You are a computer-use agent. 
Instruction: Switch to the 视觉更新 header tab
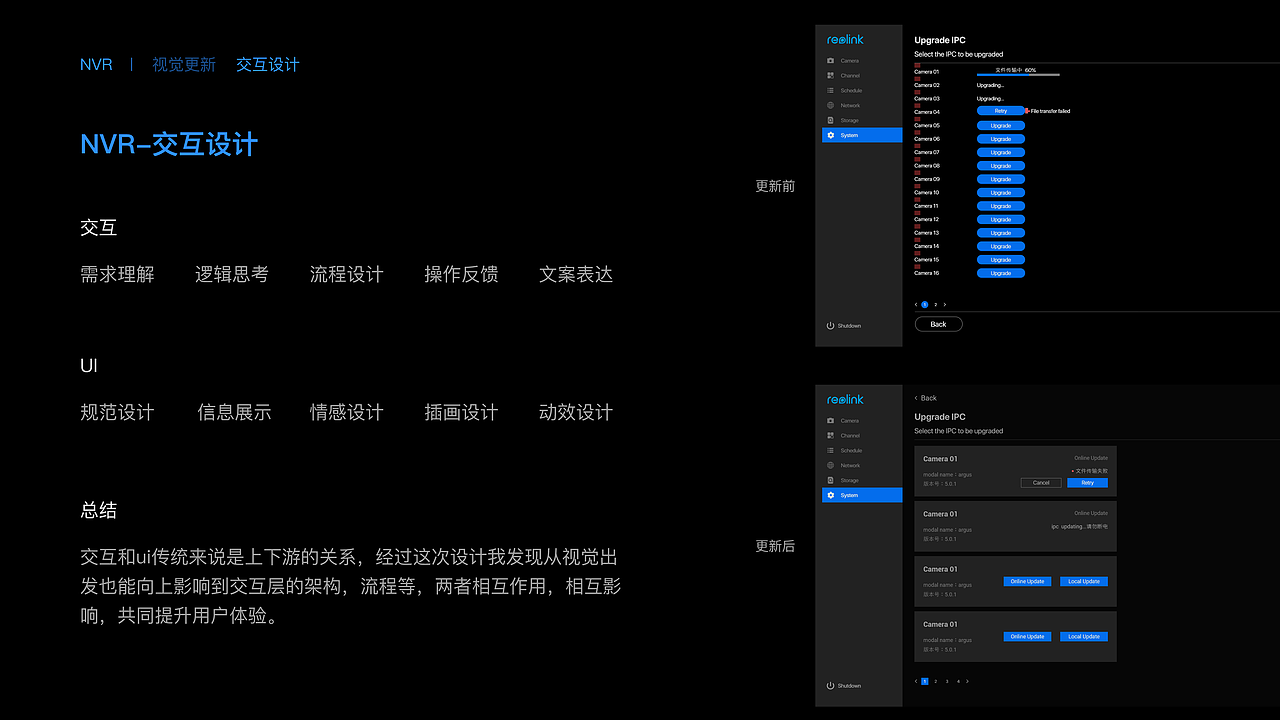(x=184, y=65)
